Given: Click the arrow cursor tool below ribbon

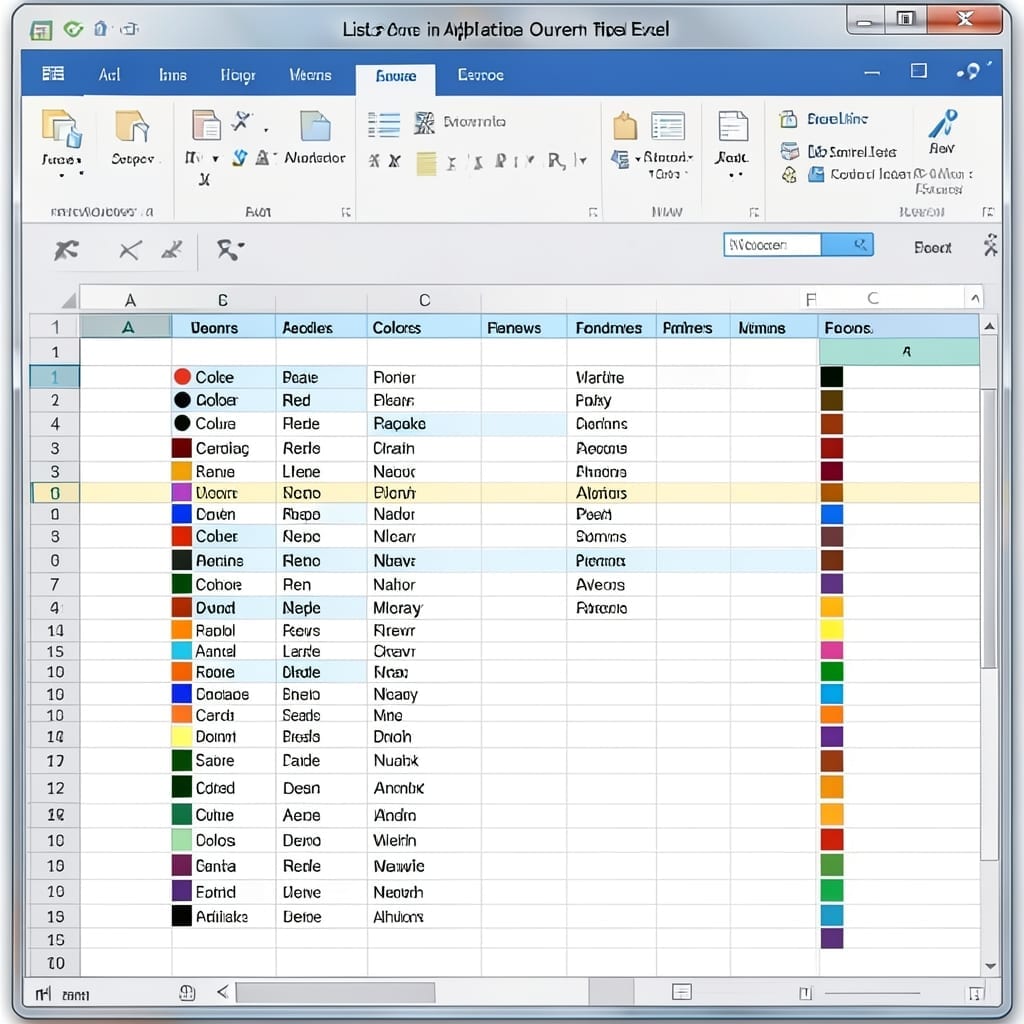Looking at the screenshot, I should 66,249.
